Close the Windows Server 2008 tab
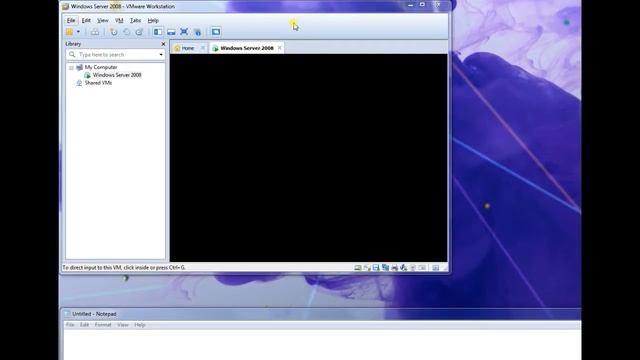This screenshot has height=360, width=640. tap(280, 48)
